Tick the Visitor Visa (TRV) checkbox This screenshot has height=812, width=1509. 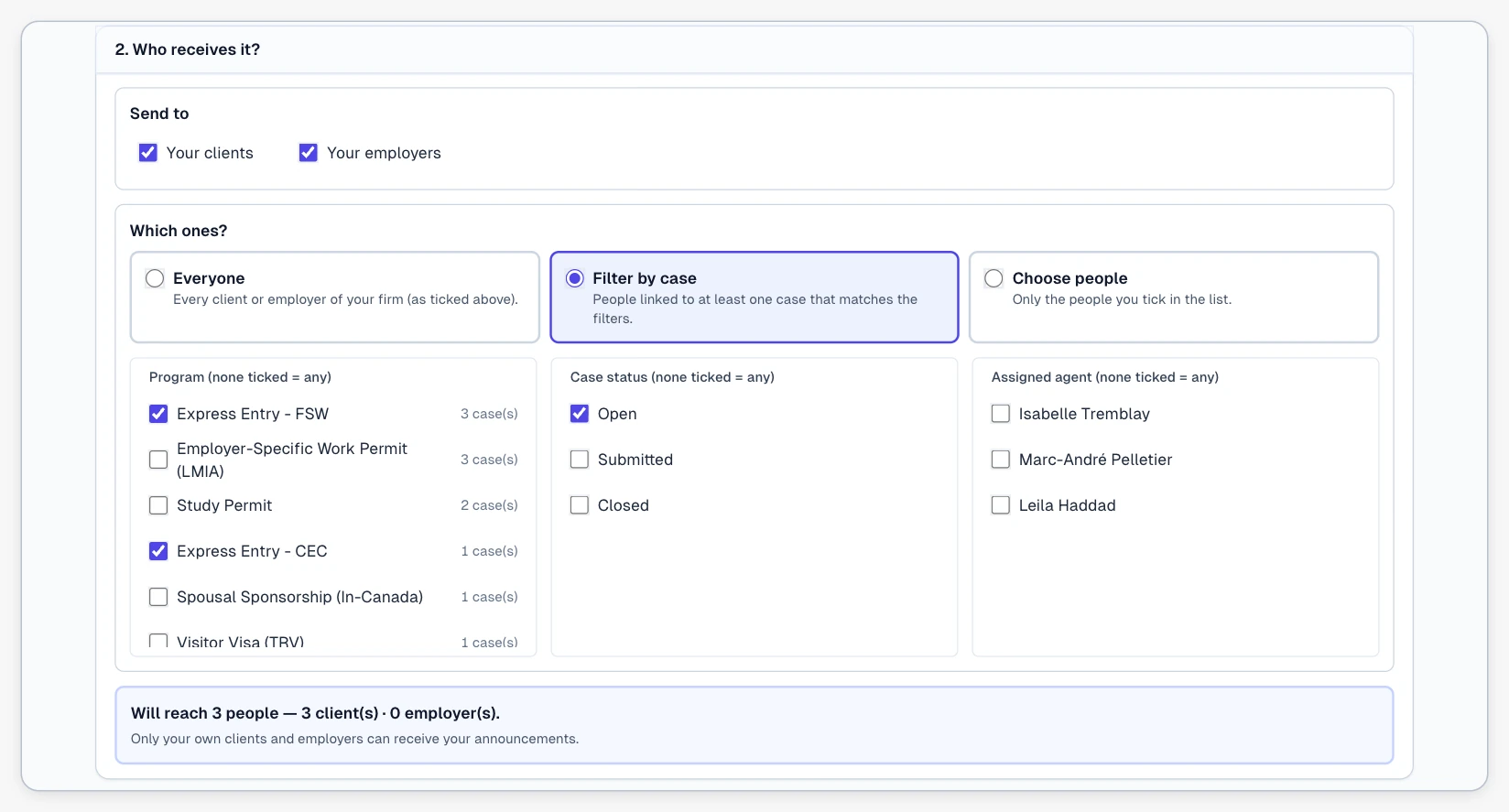pos(158,641)
